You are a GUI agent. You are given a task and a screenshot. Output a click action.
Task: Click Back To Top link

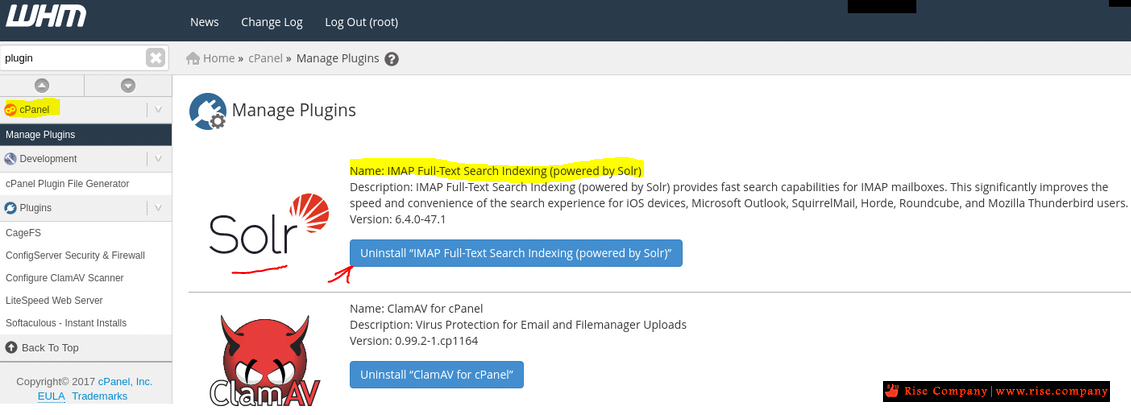pyautogui.click(x=50, y=347)
